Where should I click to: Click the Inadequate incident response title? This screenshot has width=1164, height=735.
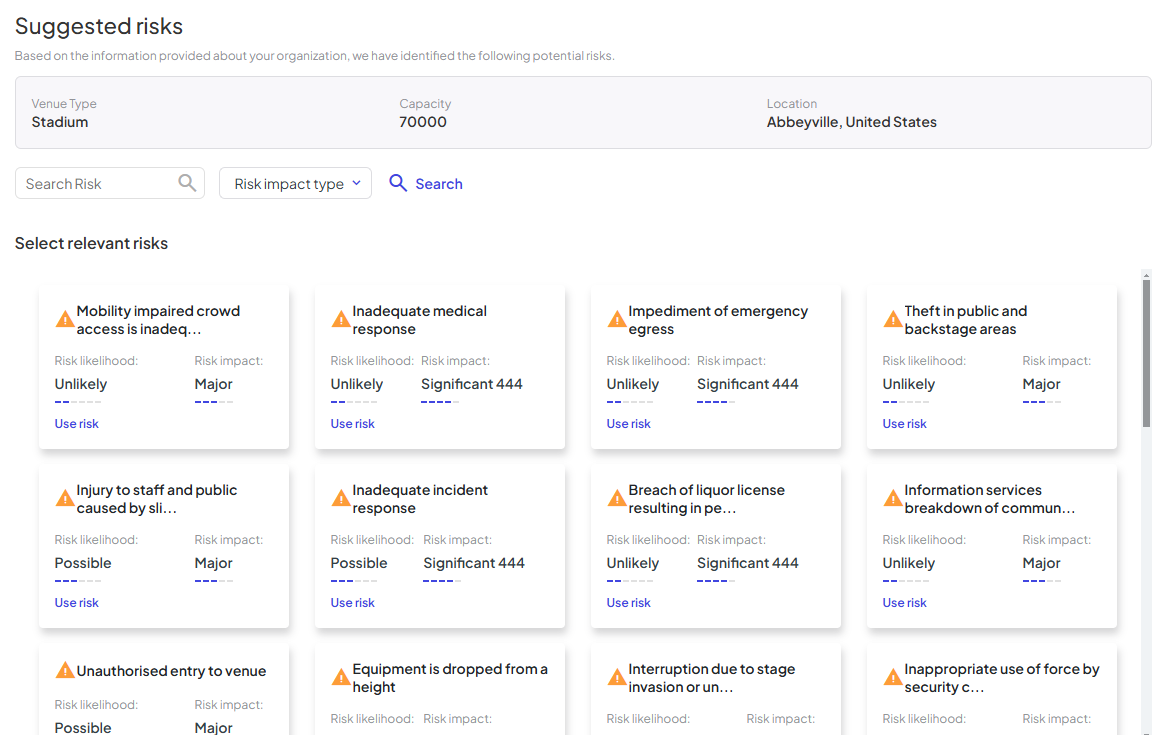tap(420, 499)
